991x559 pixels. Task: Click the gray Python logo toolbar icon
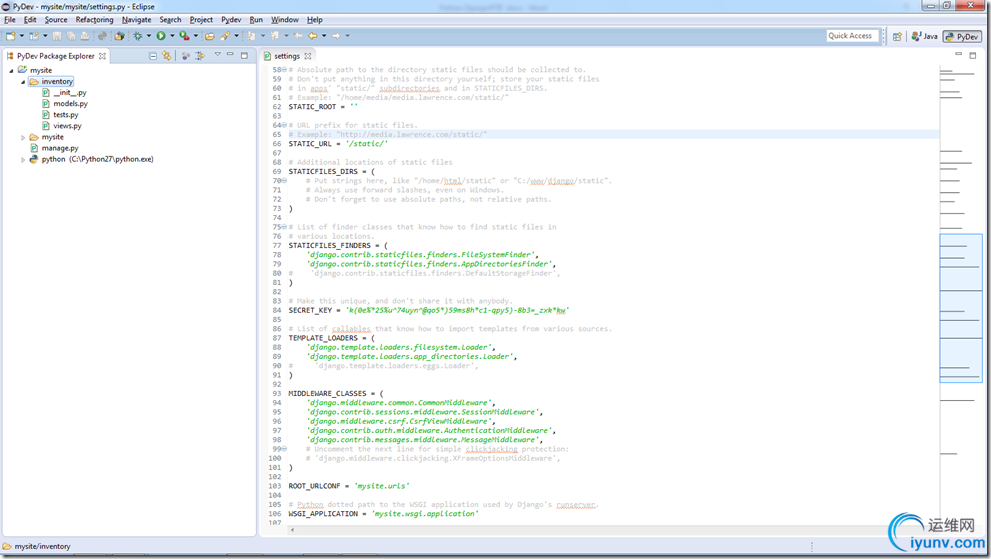(102, 36)
